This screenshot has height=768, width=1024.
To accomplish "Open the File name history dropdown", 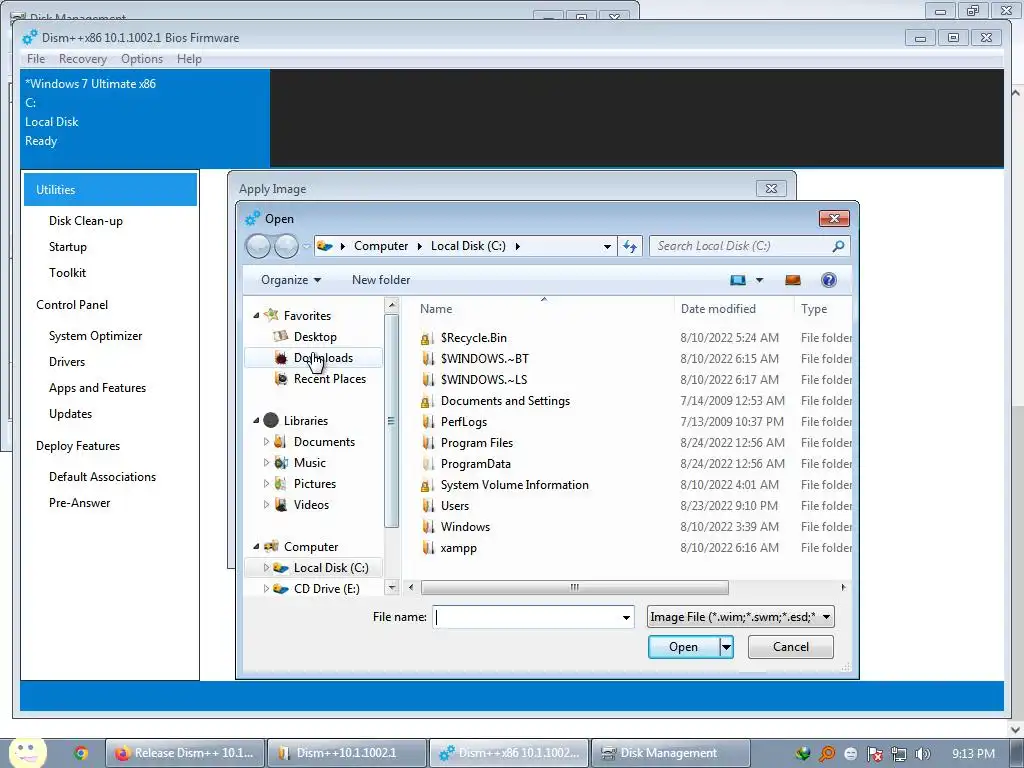I will point(626,617).
